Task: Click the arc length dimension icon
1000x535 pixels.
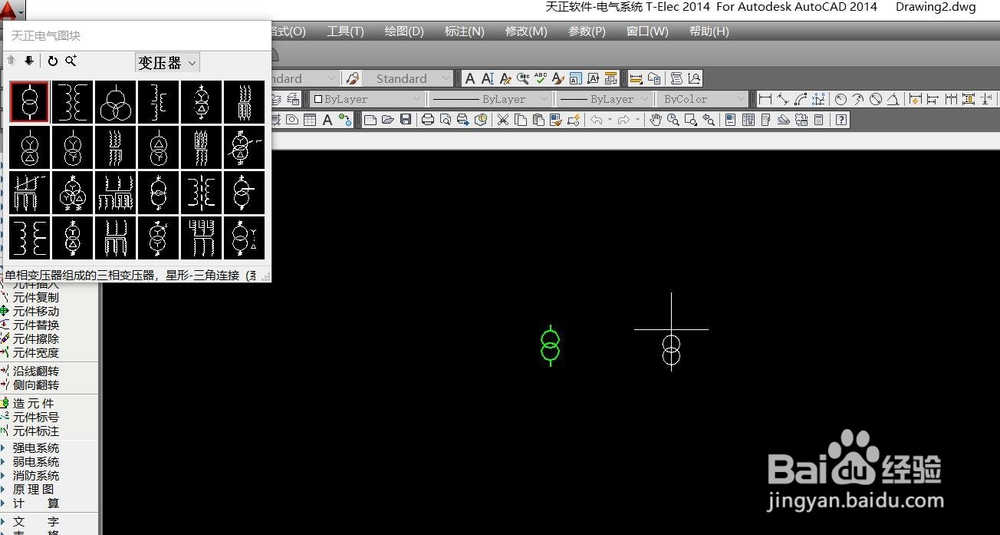Action: pos(801,99)
